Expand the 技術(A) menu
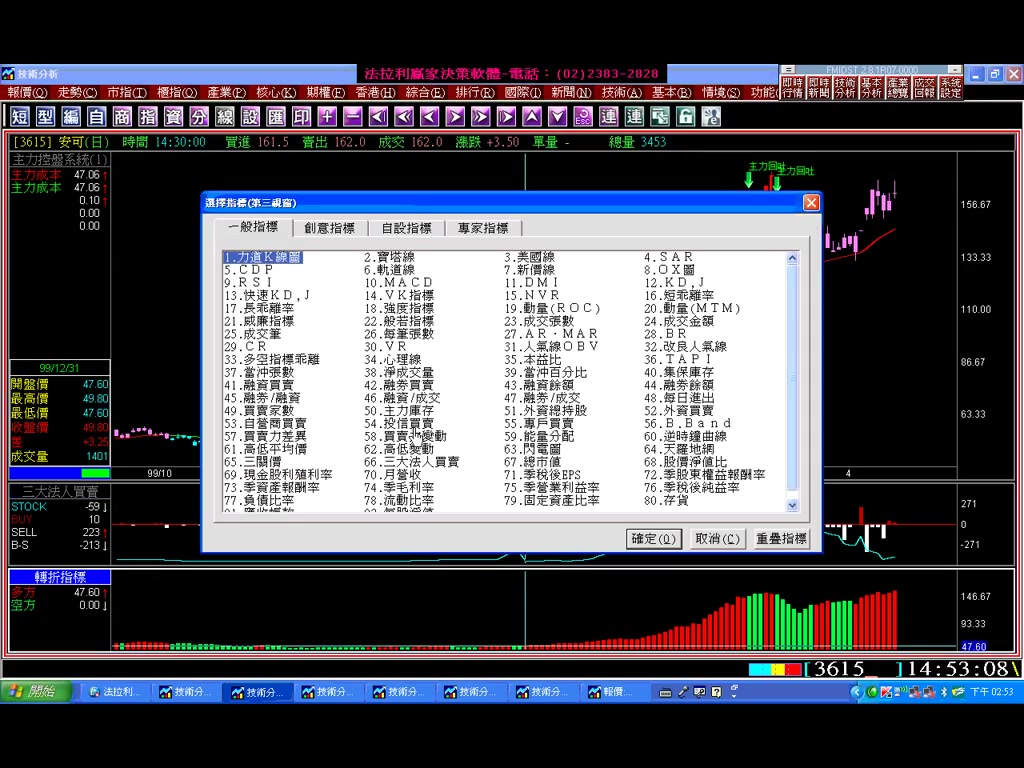This screenshot has width=1024, height=768. (622, 93)
